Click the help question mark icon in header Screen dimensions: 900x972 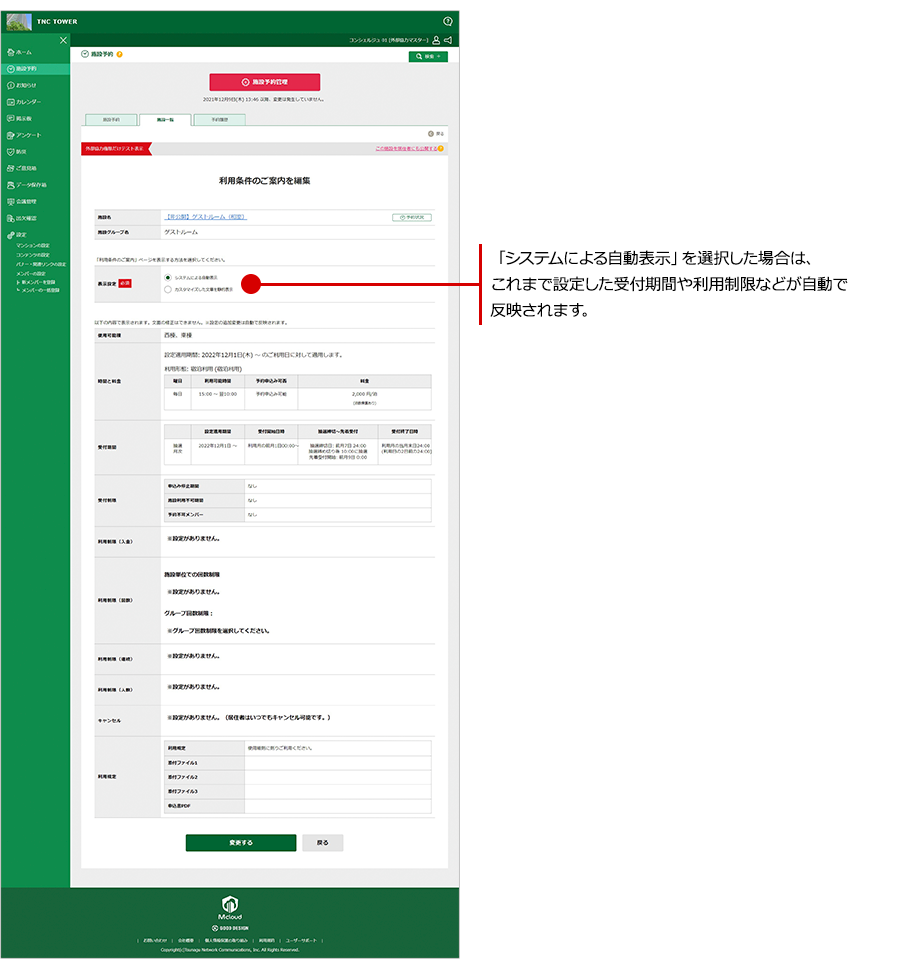pyautogui.click(x=447, y=21)
